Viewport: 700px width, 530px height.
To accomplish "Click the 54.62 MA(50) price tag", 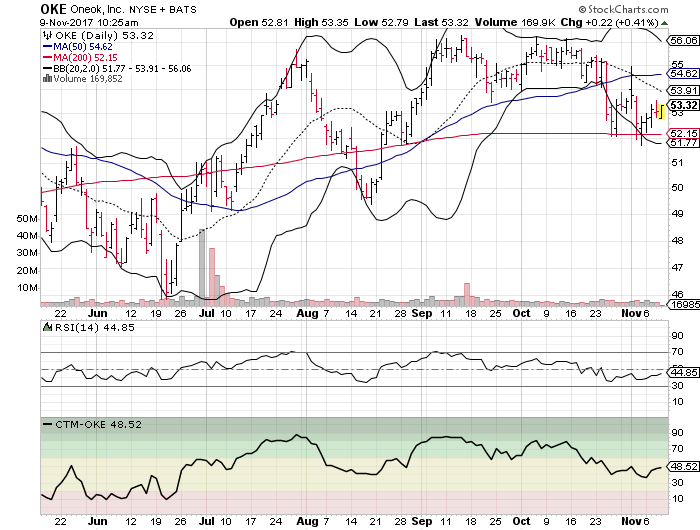I will pyautogui.click(x=683, y=74).
